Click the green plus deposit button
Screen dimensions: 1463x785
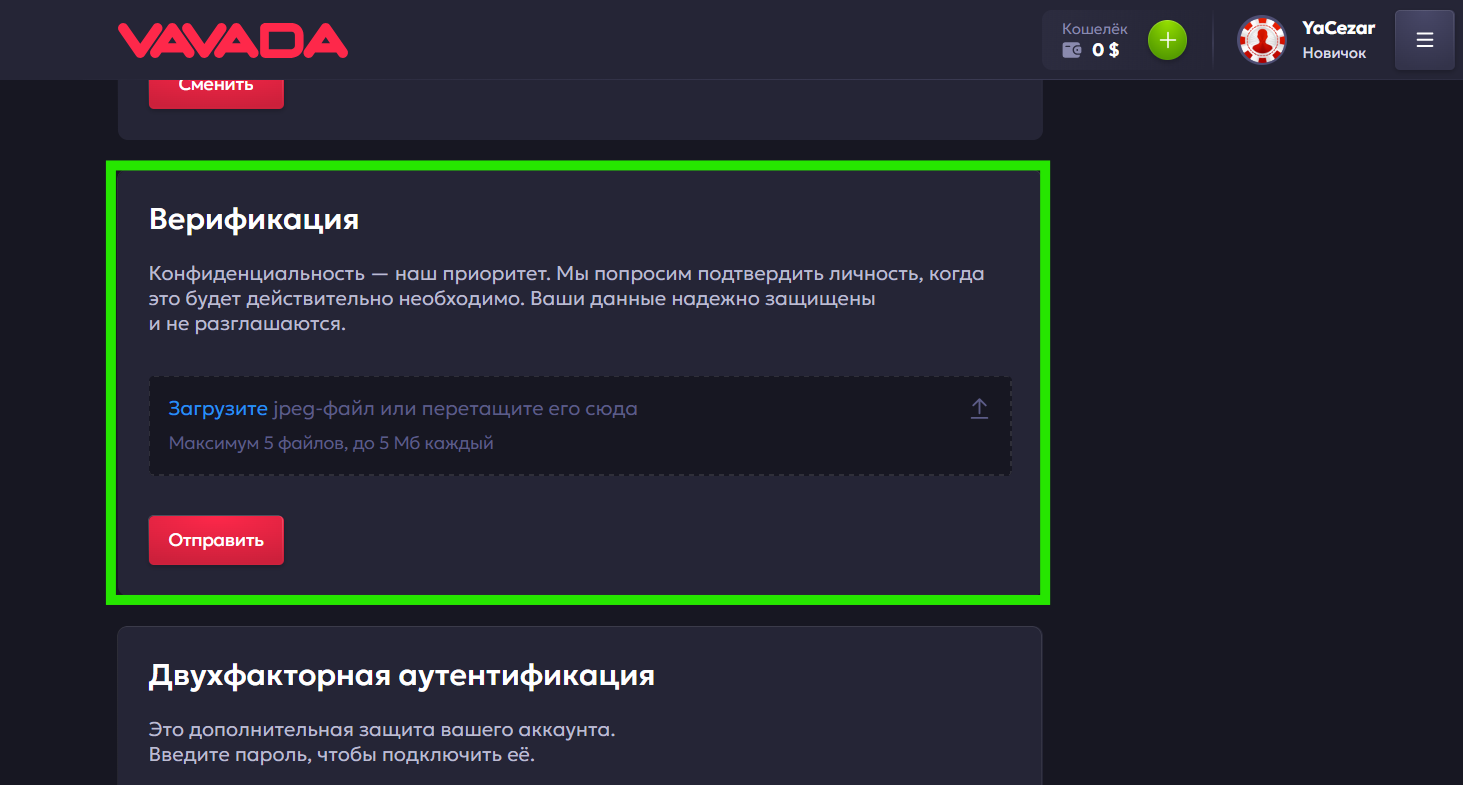click(x=1167, y=41)
